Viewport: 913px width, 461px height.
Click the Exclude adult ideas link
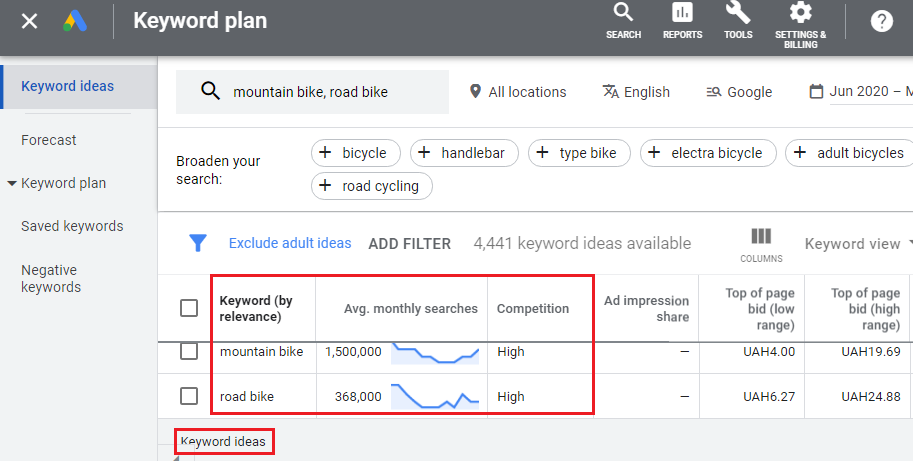[290, 243]
